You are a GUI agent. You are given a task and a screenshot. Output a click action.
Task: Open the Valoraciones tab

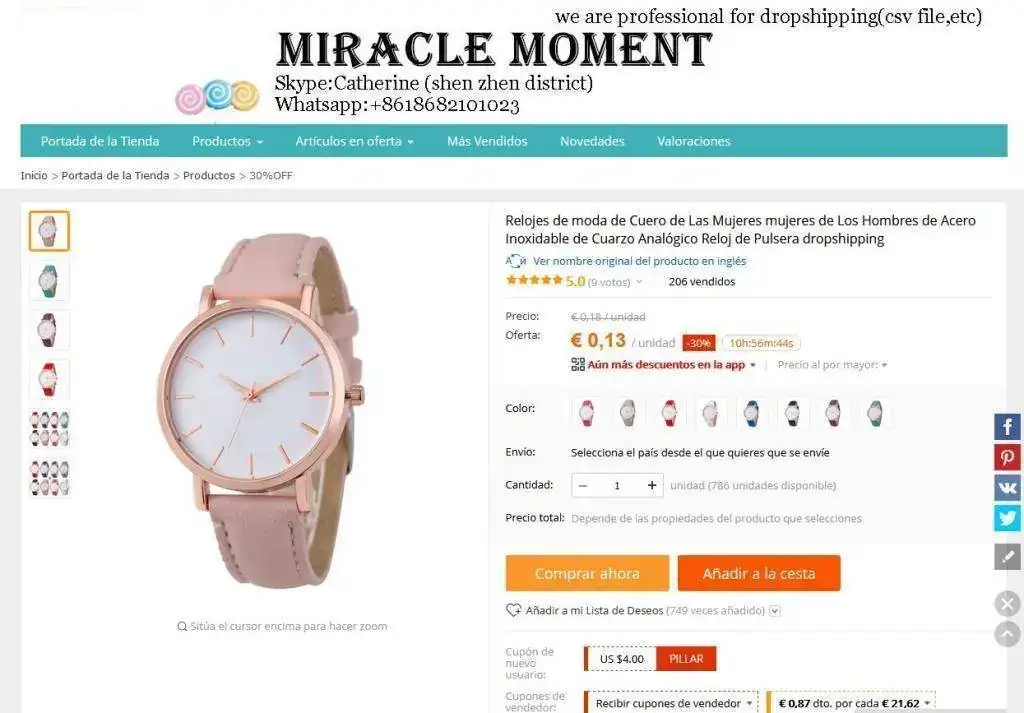[694, 141]
